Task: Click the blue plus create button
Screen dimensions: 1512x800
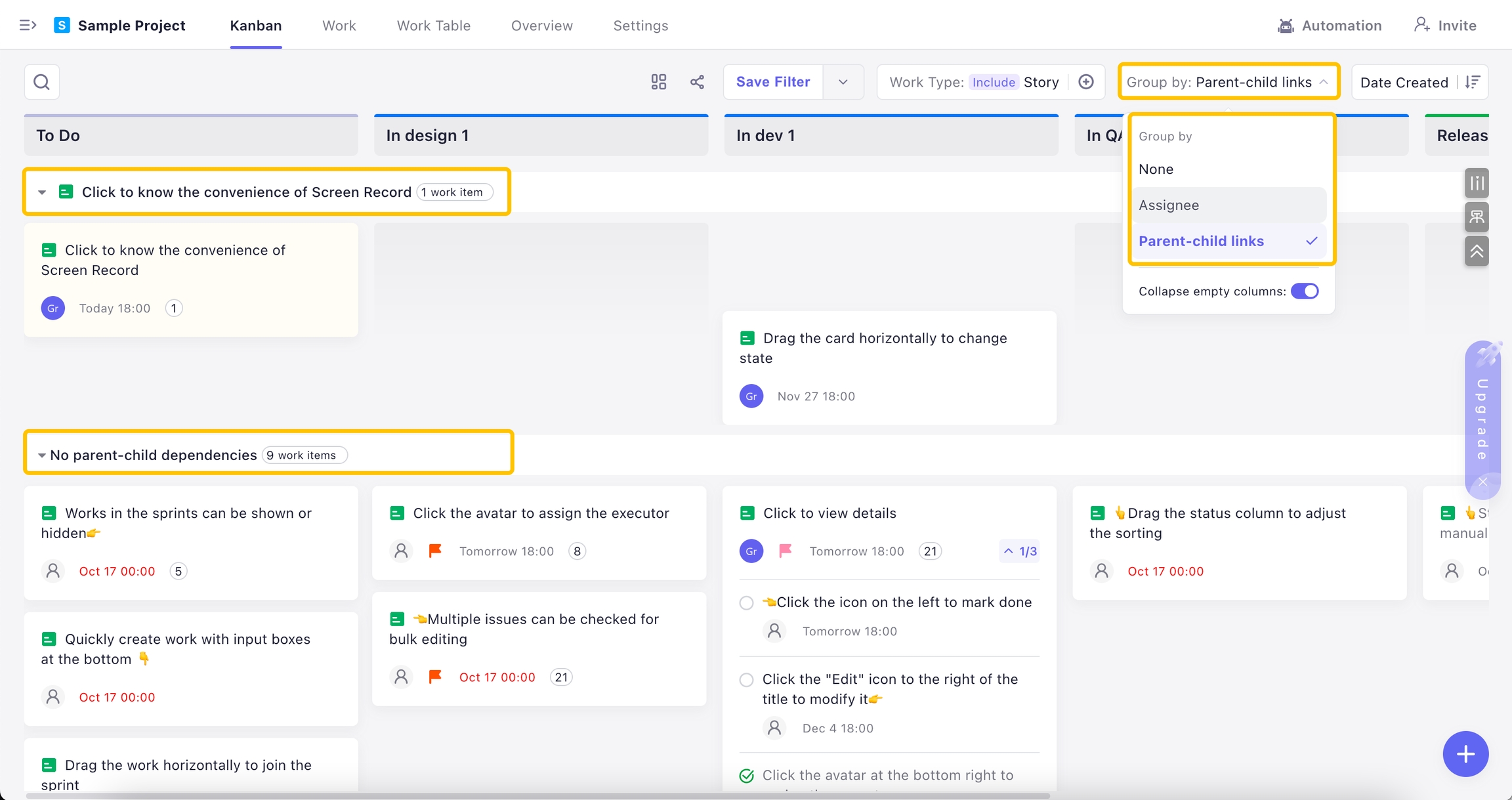Action: tap(1465, 754)
